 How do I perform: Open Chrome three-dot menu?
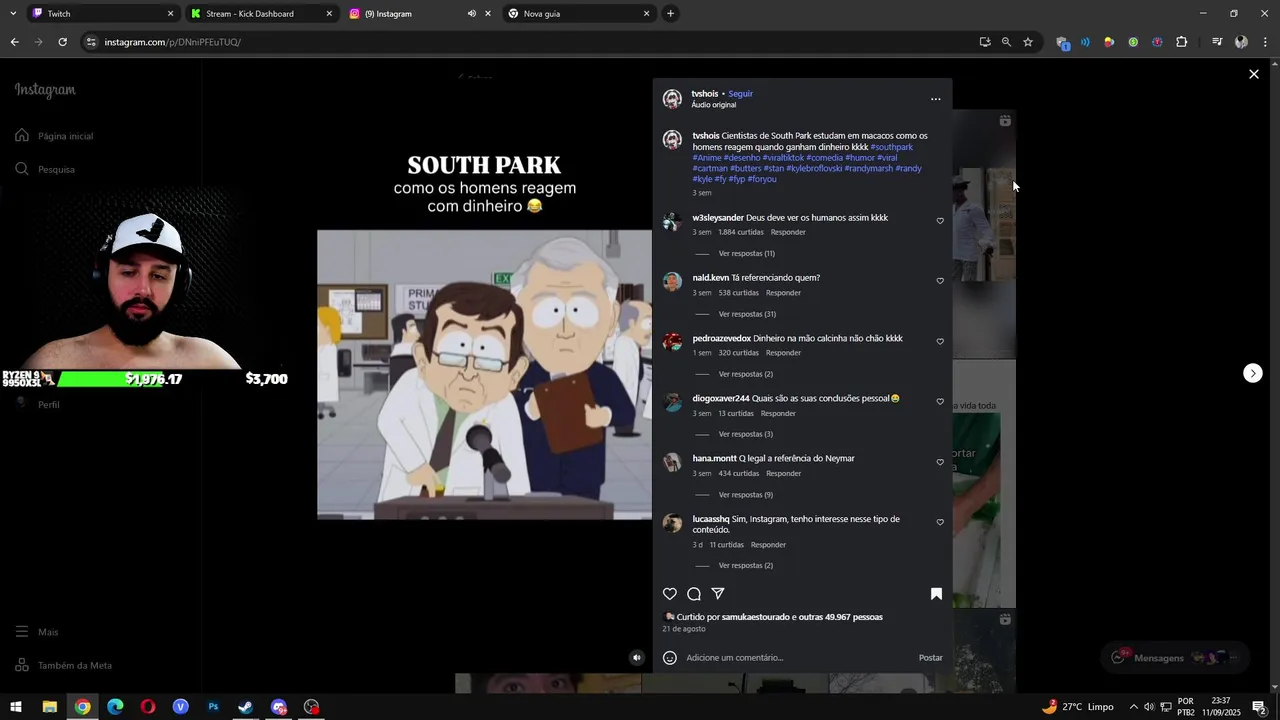point(1266,42)
